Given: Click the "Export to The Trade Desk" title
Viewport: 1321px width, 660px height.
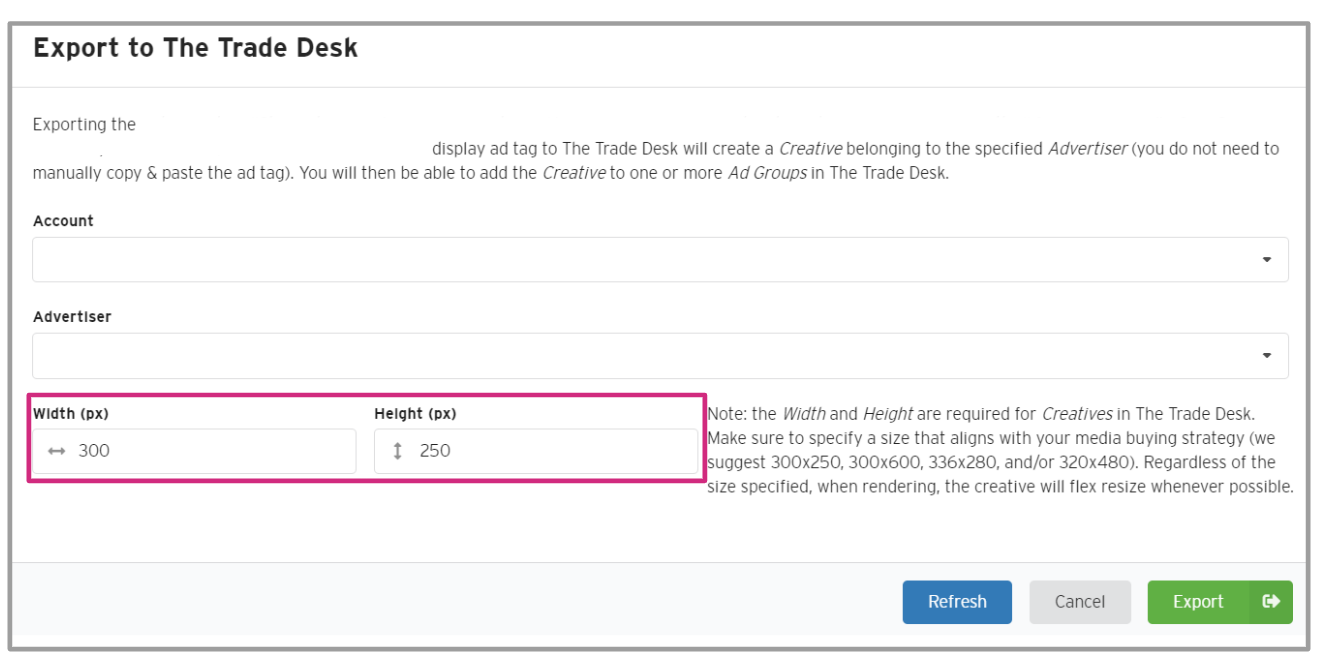Looking at the screenshot, I should 196,48.
